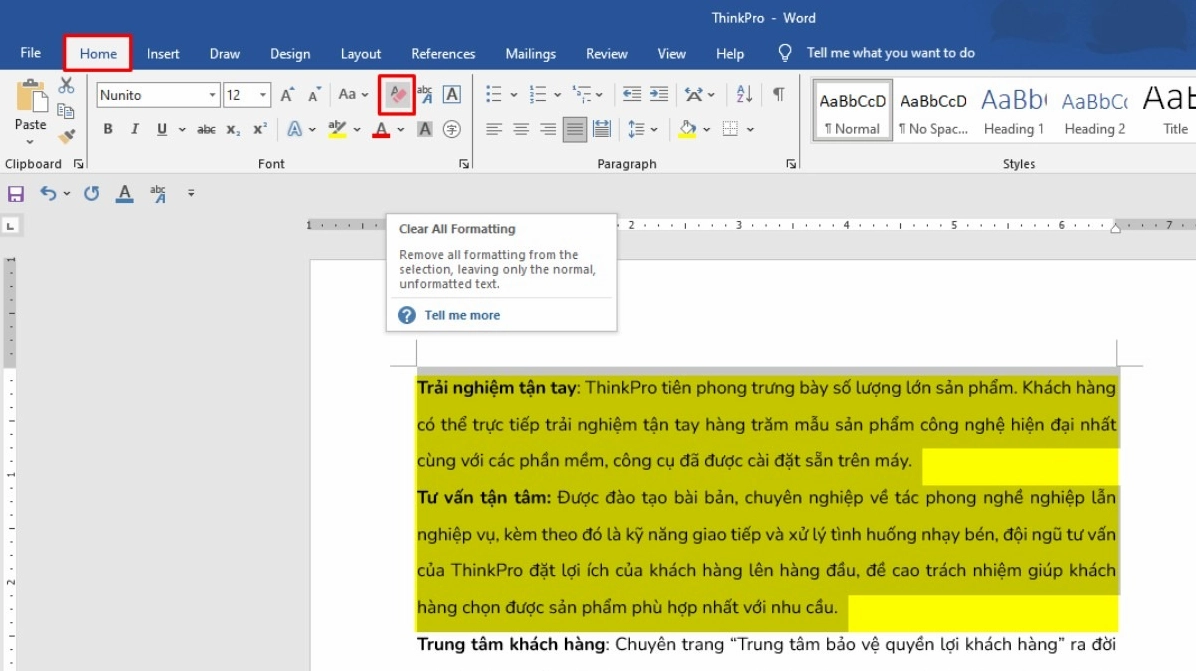This screenshot has height=671, width=1196.
Task: Click the Paste clipboard icon
Action: click(x=31, y=96)
